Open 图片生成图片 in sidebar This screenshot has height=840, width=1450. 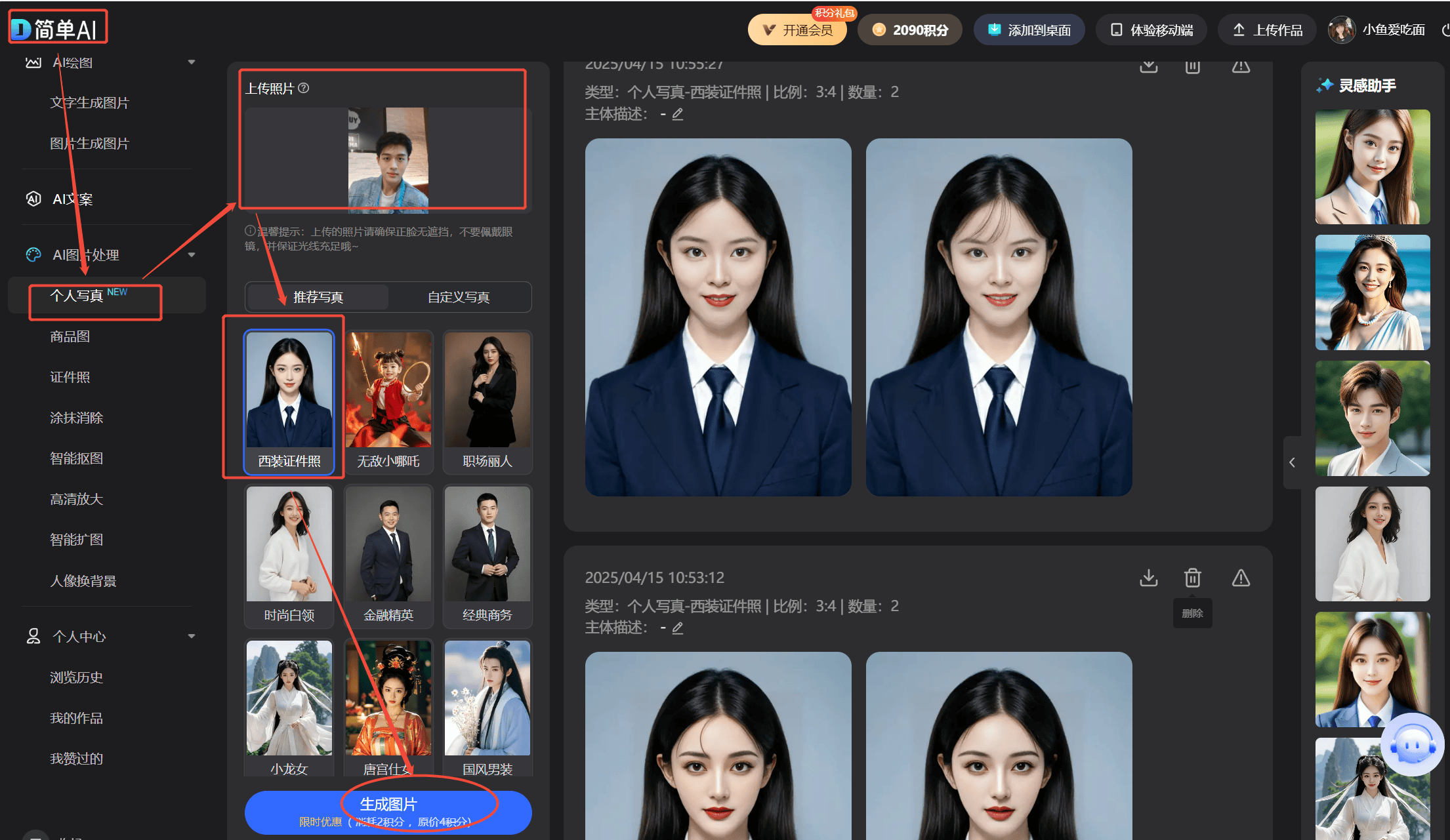pyautogui.click(x=90, y=144)
